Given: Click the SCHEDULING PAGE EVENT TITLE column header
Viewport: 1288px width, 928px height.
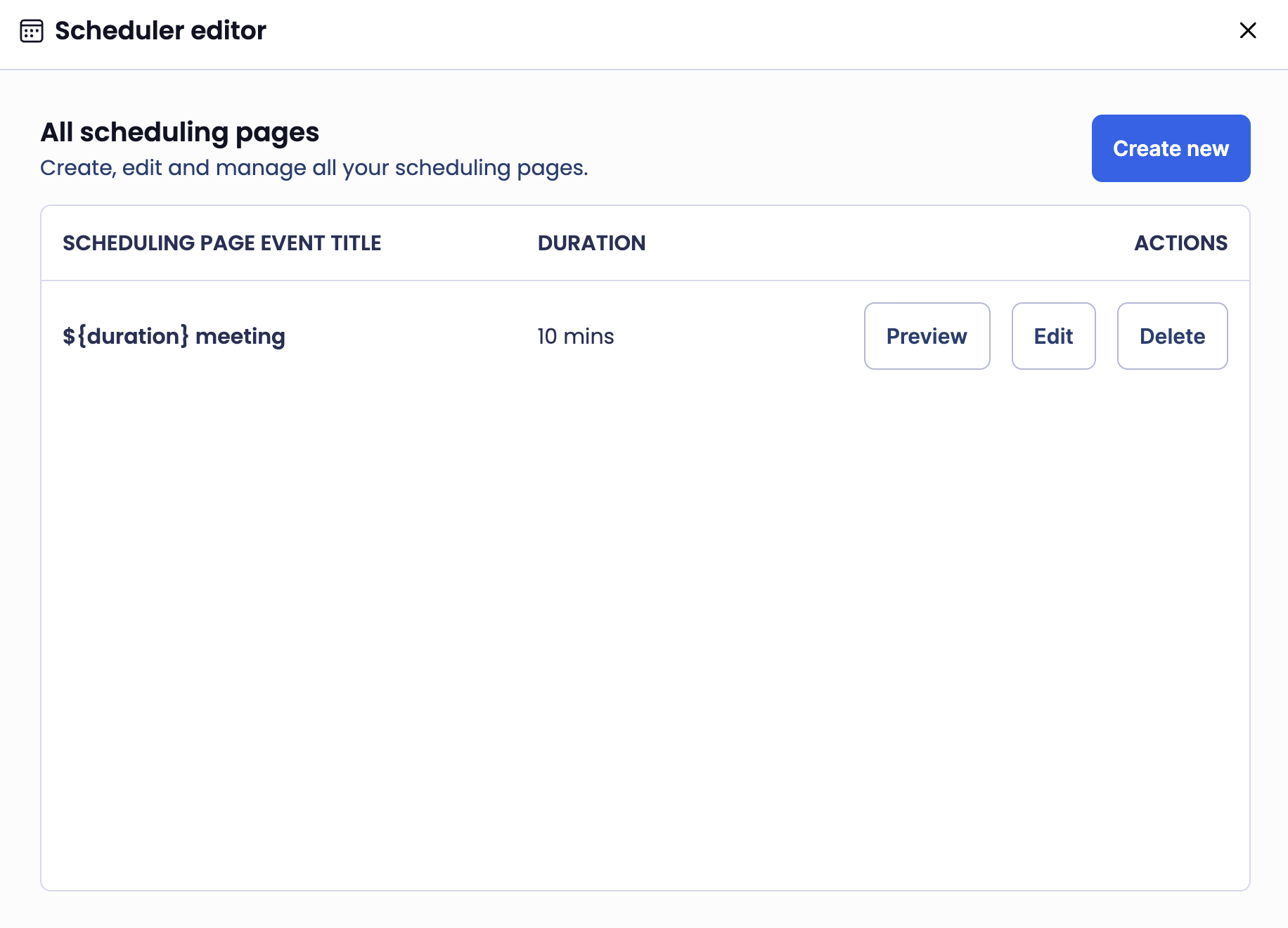Looking at the screenshot, I should coord(222,243).
